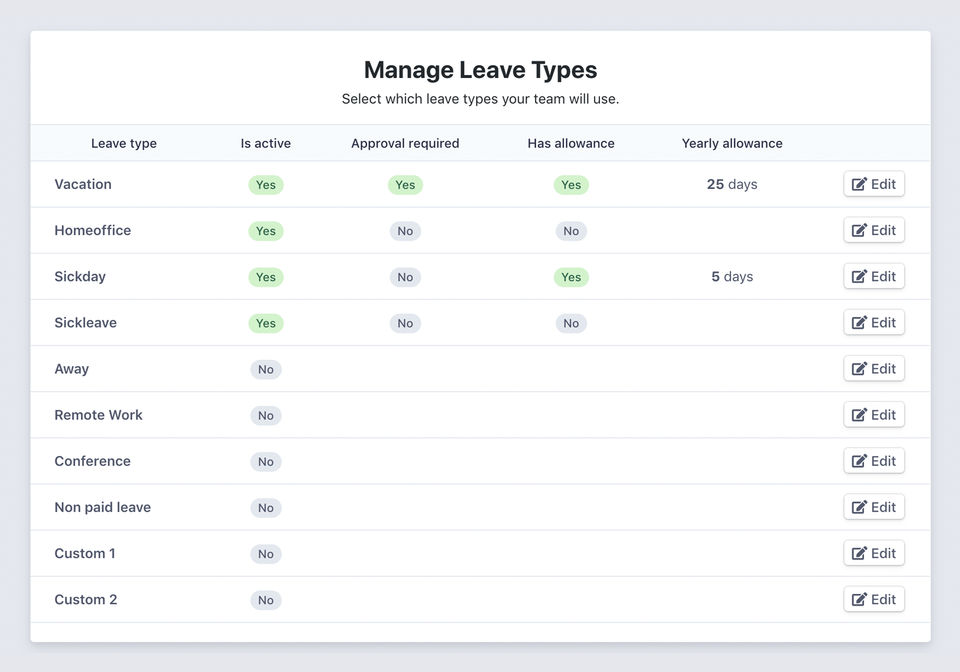
Task: Toggle Vacation's green 'Is active' Yes badge
Action: click(x=266, y=185)
